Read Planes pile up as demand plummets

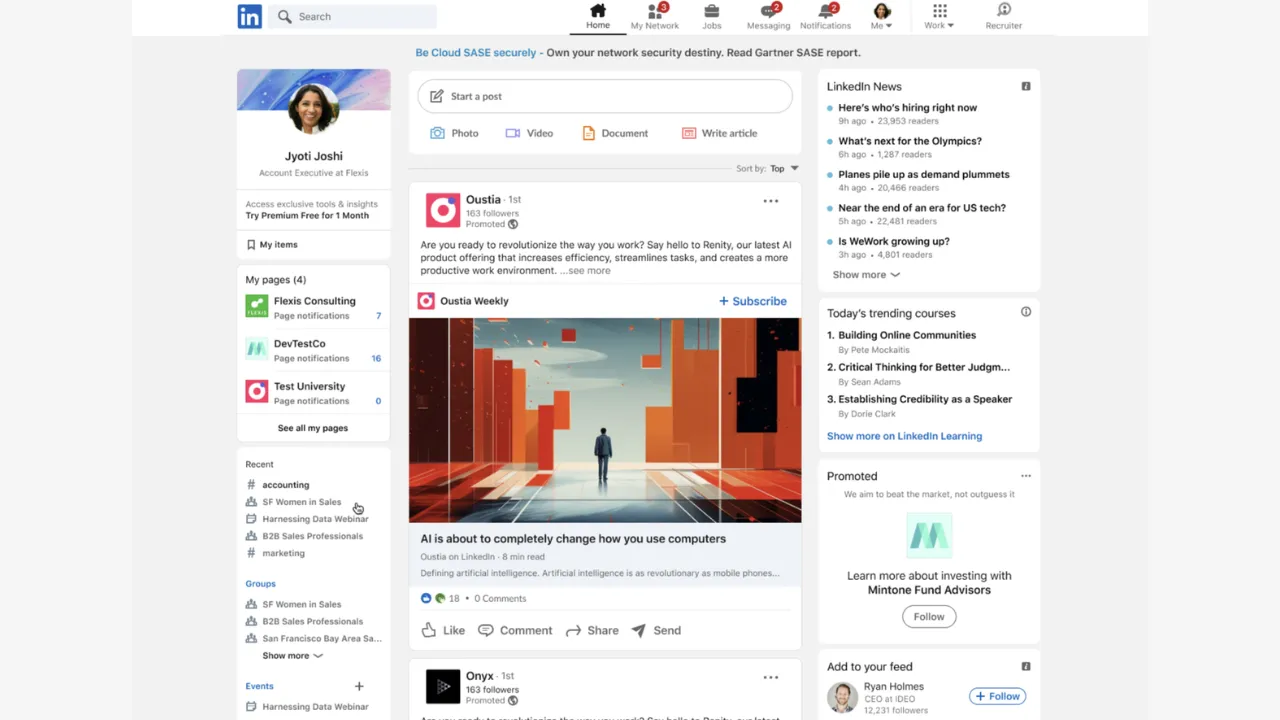coord(924,174)
